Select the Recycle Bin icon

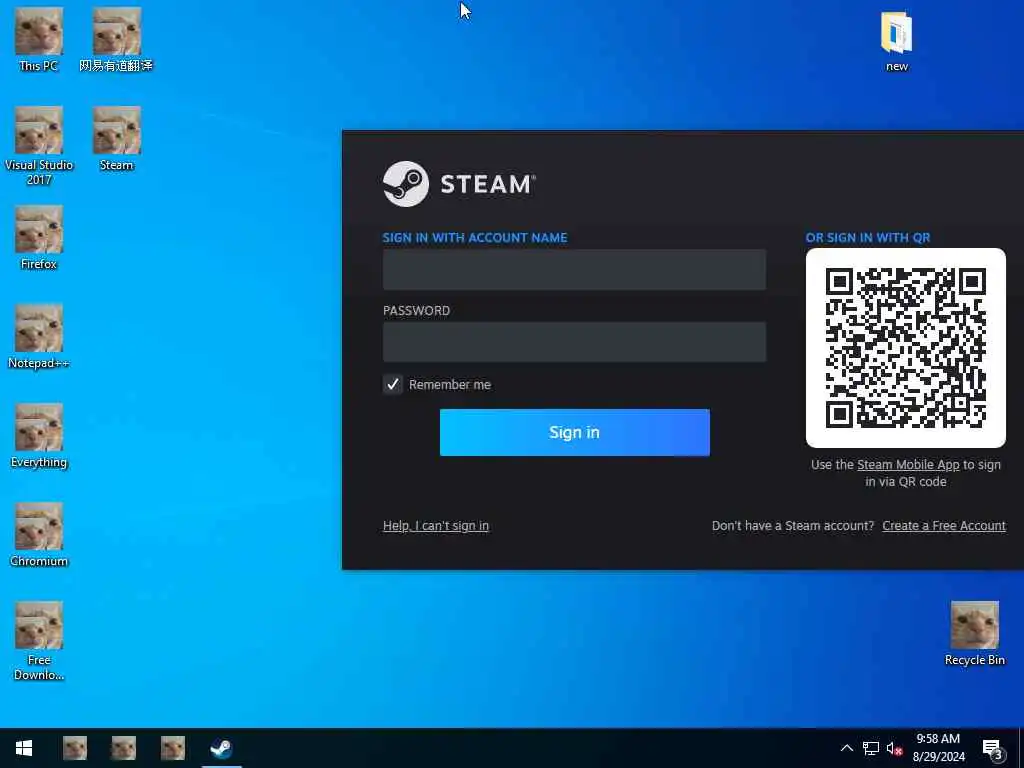(x=974, y=633)
